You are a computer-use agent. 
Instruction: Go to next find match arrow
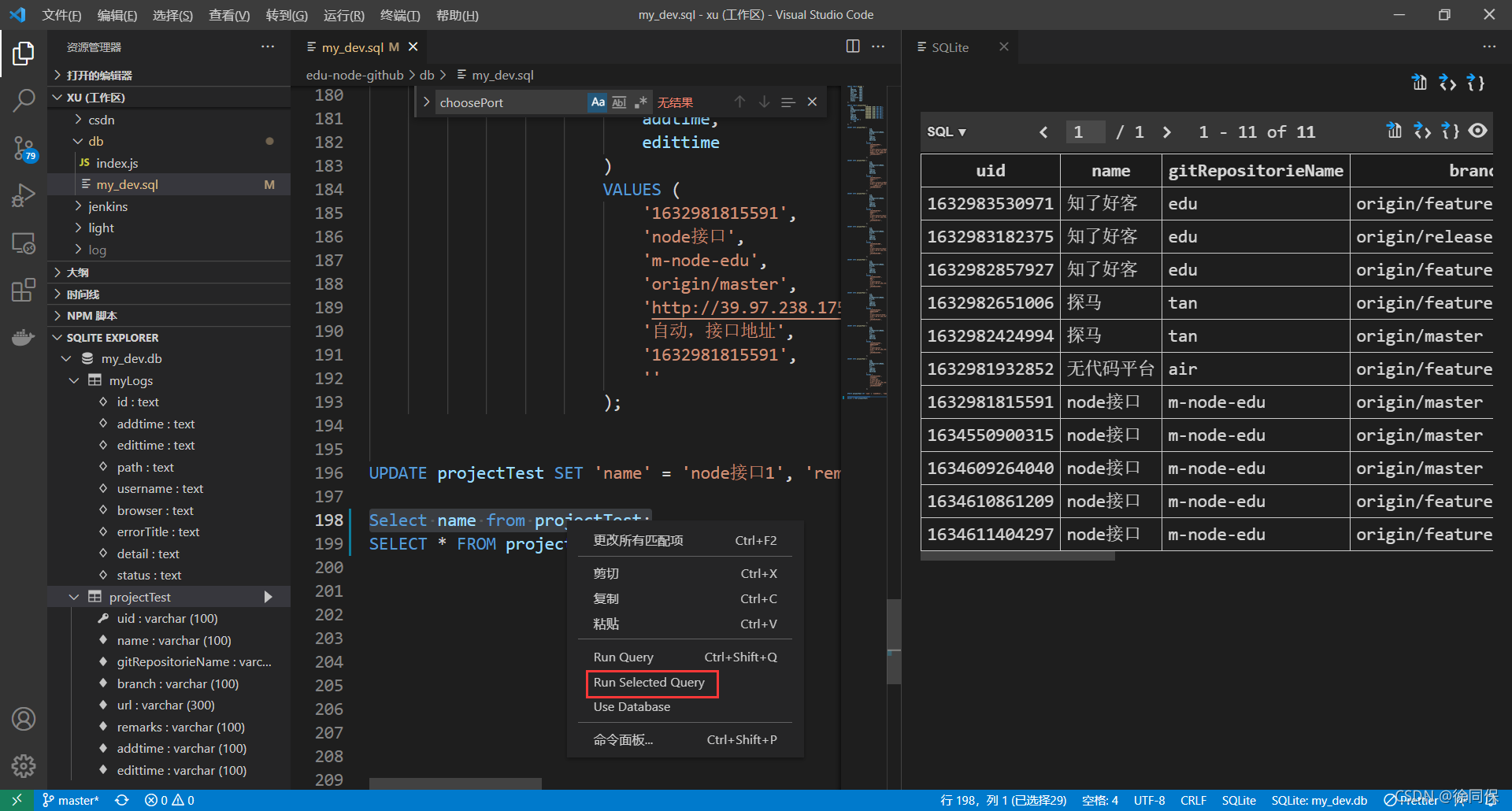764,102
